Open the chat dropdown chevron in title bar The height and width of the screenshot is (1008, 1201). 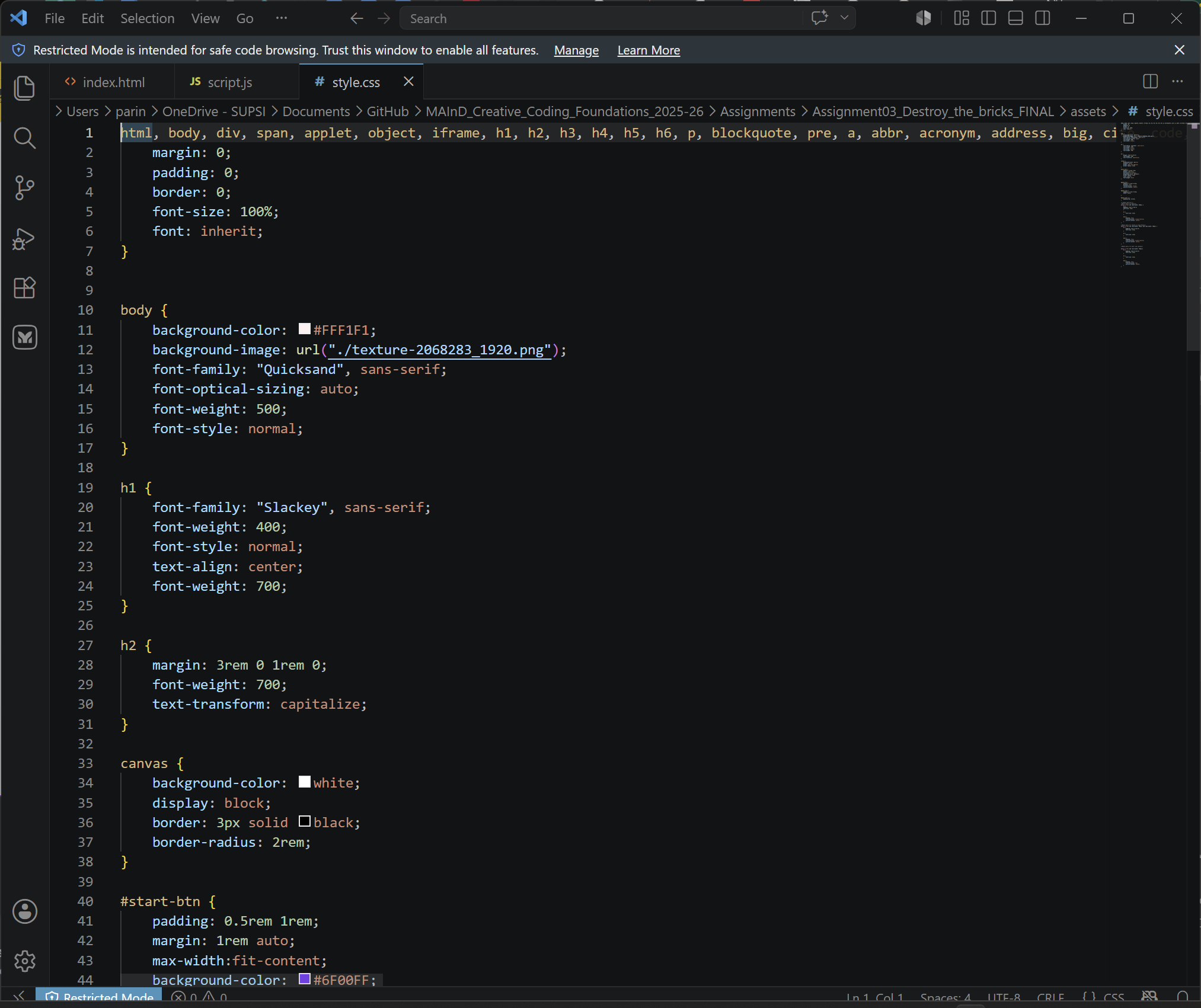844,18
